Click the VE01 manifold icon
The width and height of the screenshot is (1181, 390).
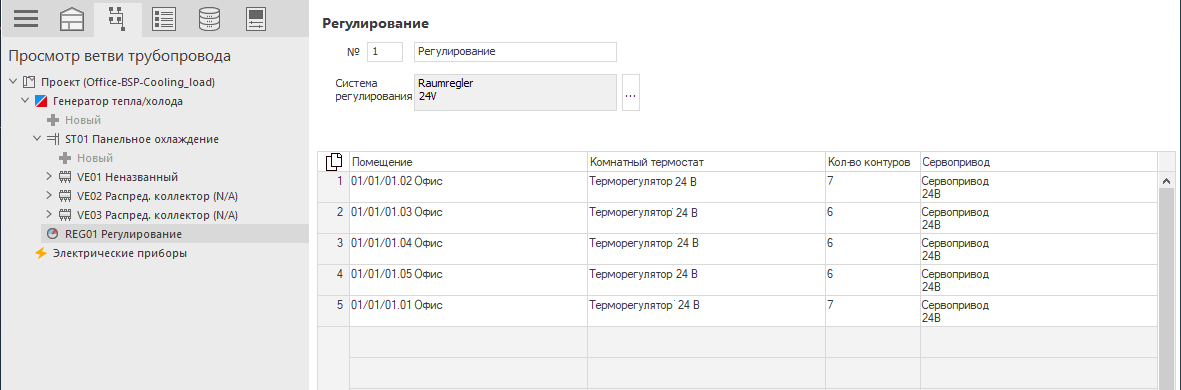pyautogui.click(x=66, y=177)
